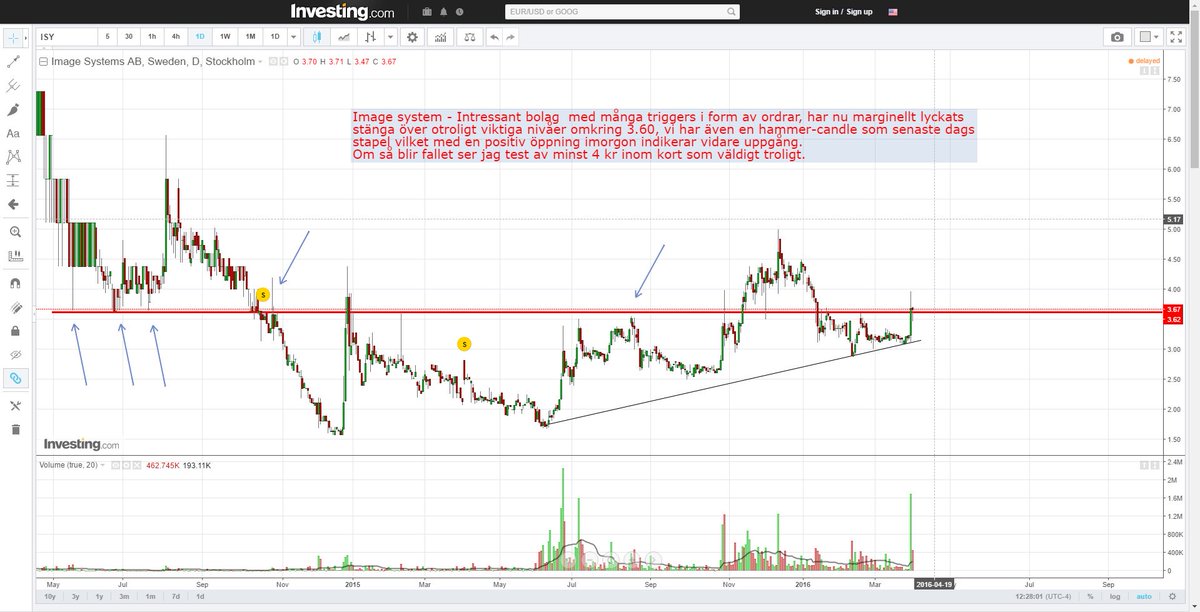Switch to the 1W interval
The image size is (1200, 612).
(x=225, y=37)
